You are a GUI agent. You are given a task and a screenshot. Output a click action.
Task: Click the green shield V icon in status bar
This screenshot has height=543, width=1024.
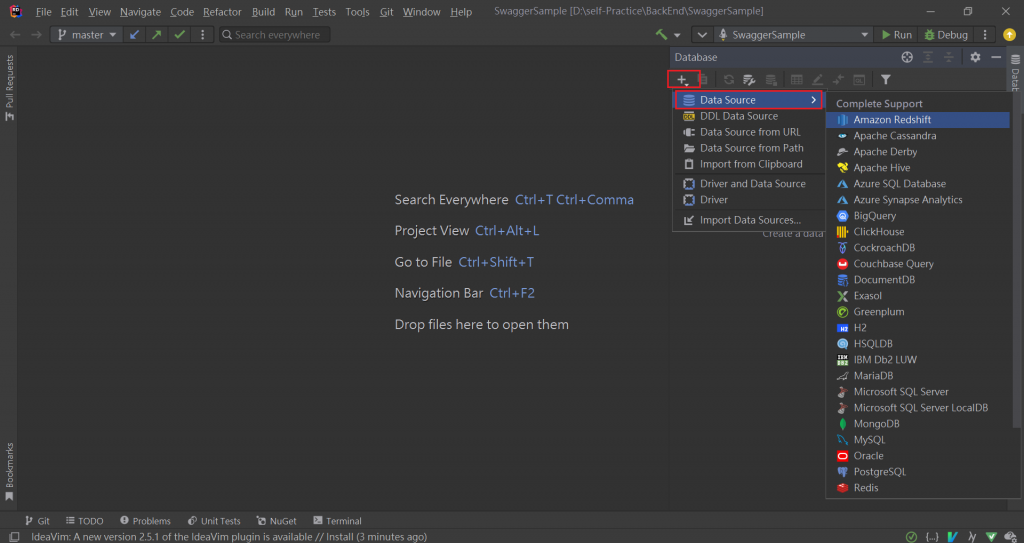coord(991,536)
